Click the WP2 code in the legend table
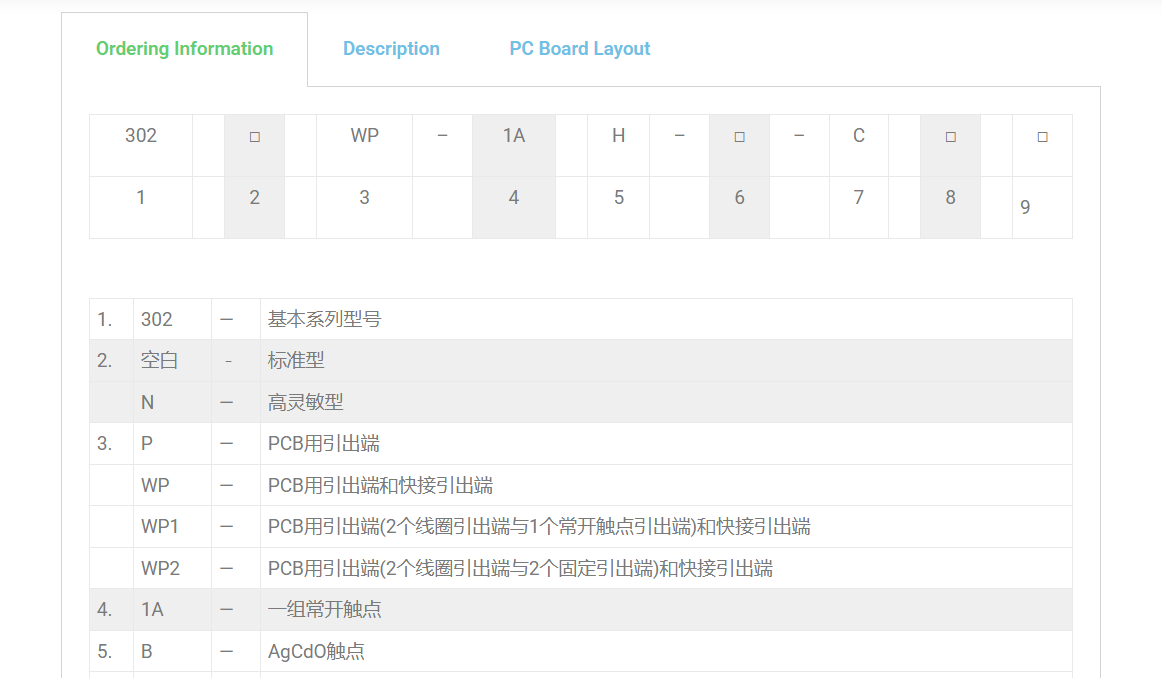Viewport: 1162px width, 678px height. click(x=160, y=569)
